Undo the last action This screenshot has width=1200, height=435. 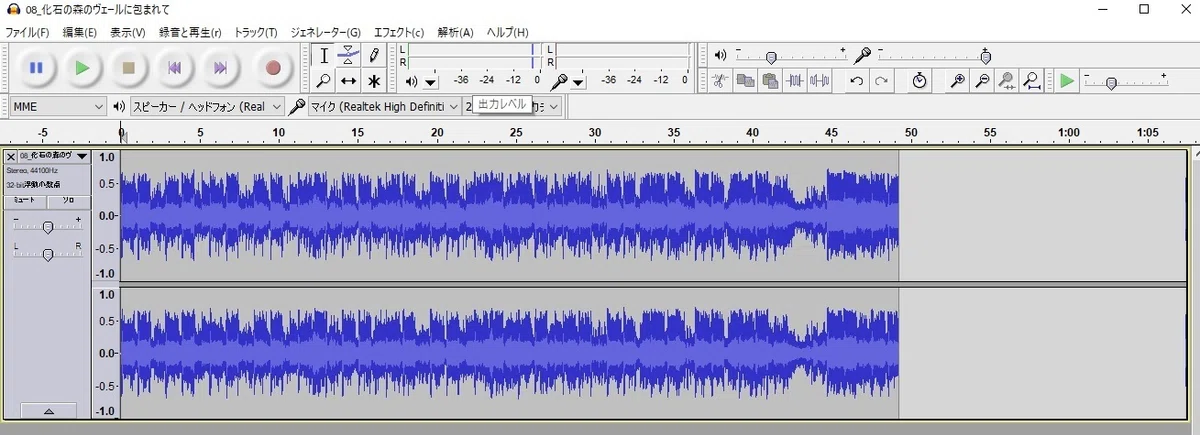pyautogui.click(x=857, y=81)
